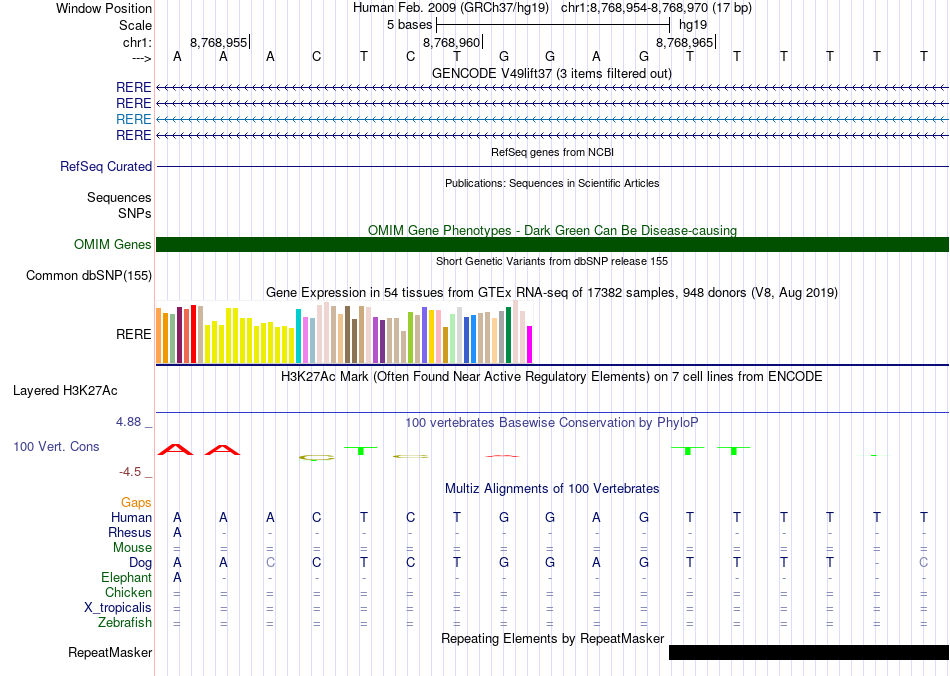The height and width of the screenshot is (676, 950).
Task: Click the 'Human Feb. 2009 (GRCh37/hg19)' header text
Action: click(x=451, y=8)
